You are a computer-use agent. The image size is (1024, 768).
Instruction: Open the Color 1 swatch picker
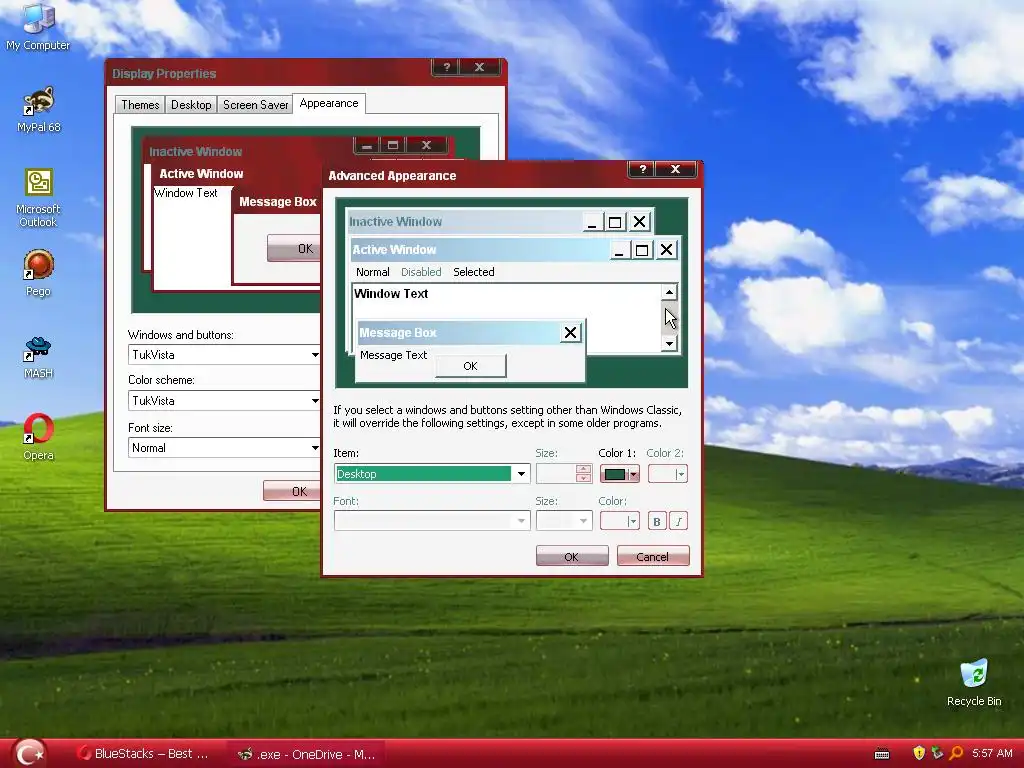click(619, 474)
